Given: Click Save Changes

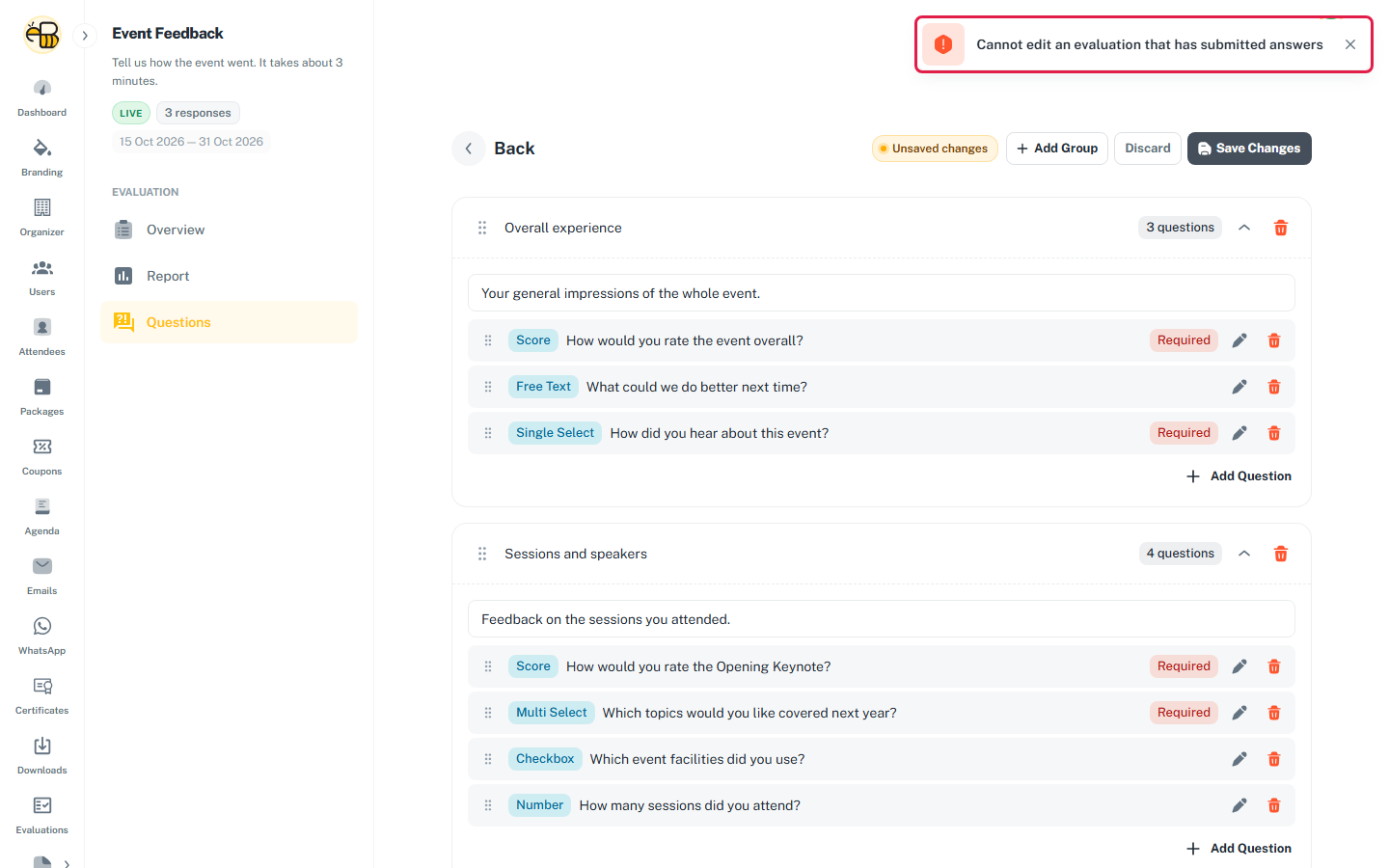Looking at the screenshot, I should (x=1249, y=149).
